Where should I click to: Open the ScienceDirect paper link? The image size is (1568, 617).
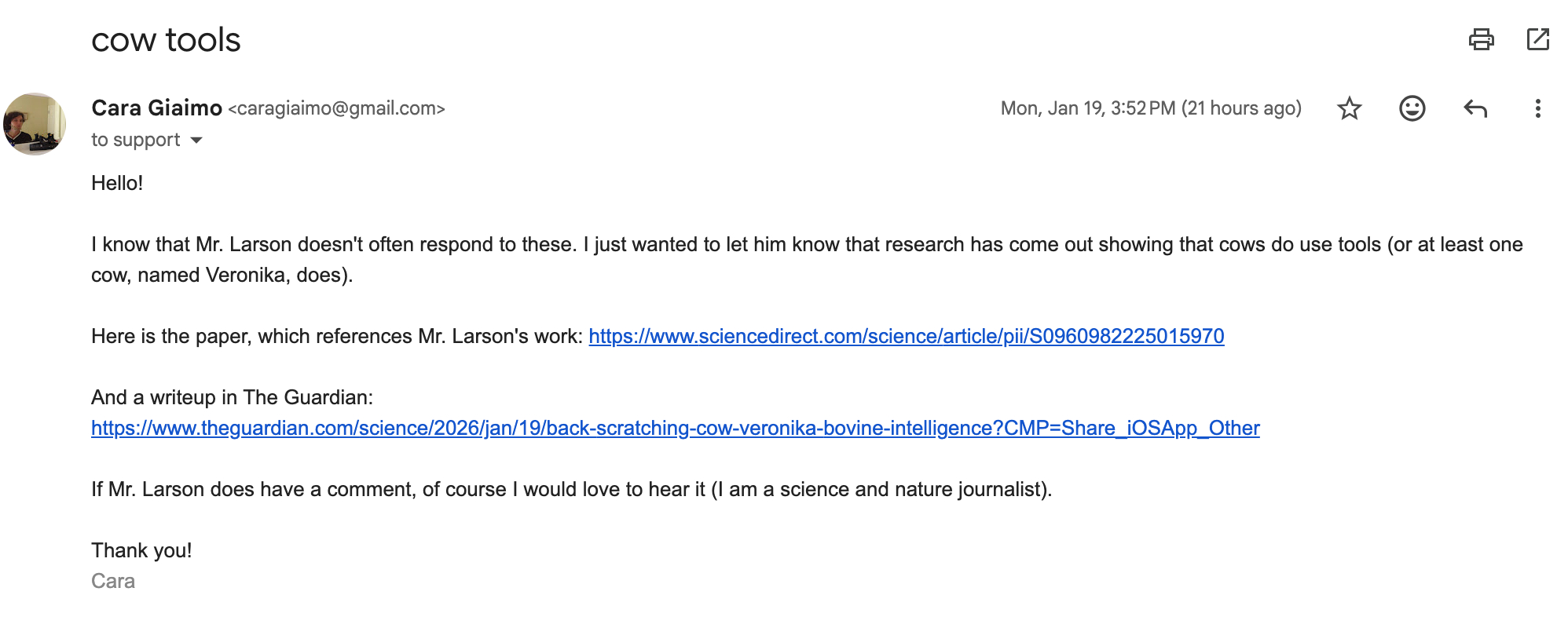pyautogui.click(x=906, y=337)
